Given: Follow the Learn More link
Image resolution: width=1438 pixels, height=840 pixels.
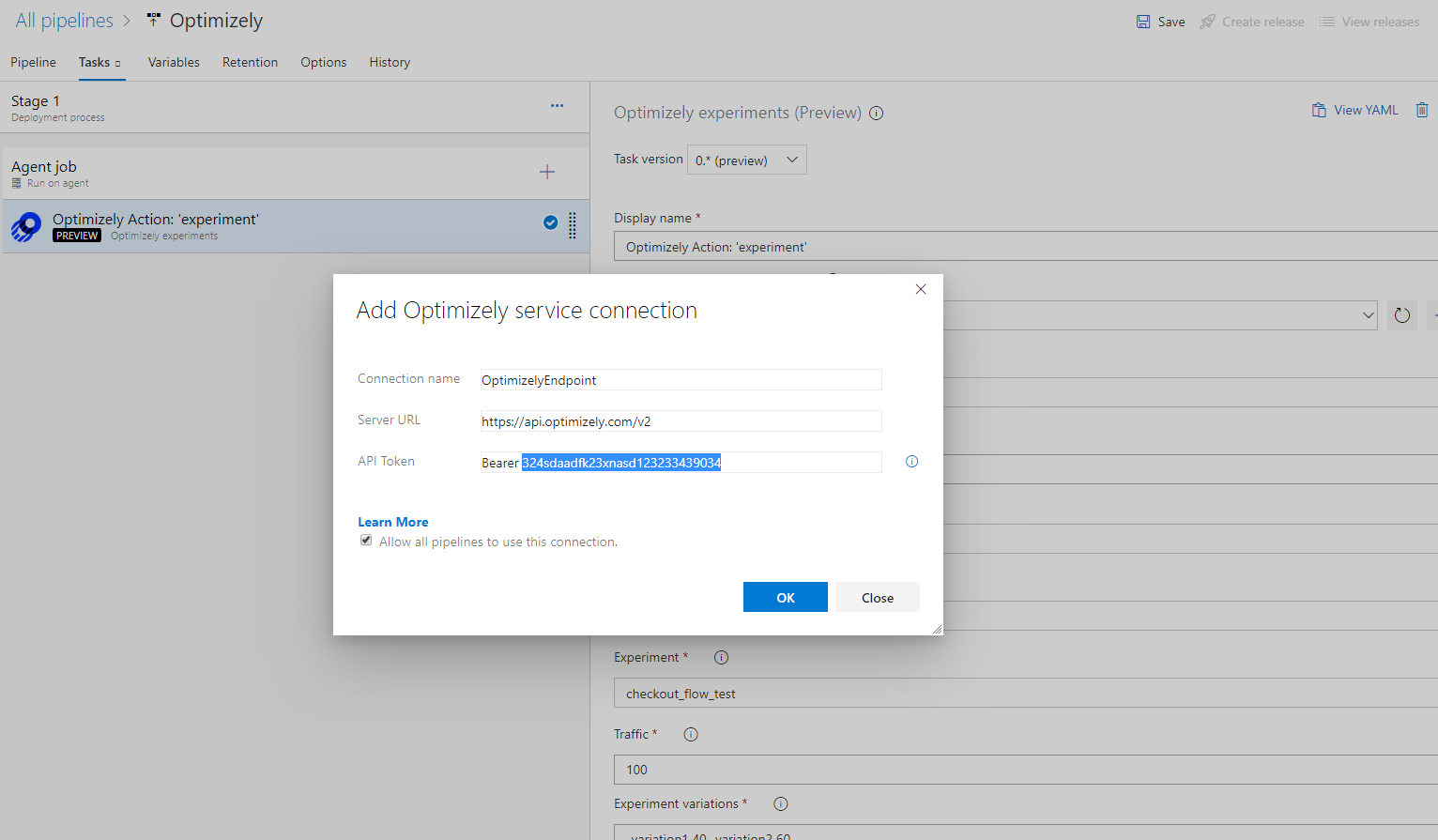Looking at the screenshot, I should [393, 522].
